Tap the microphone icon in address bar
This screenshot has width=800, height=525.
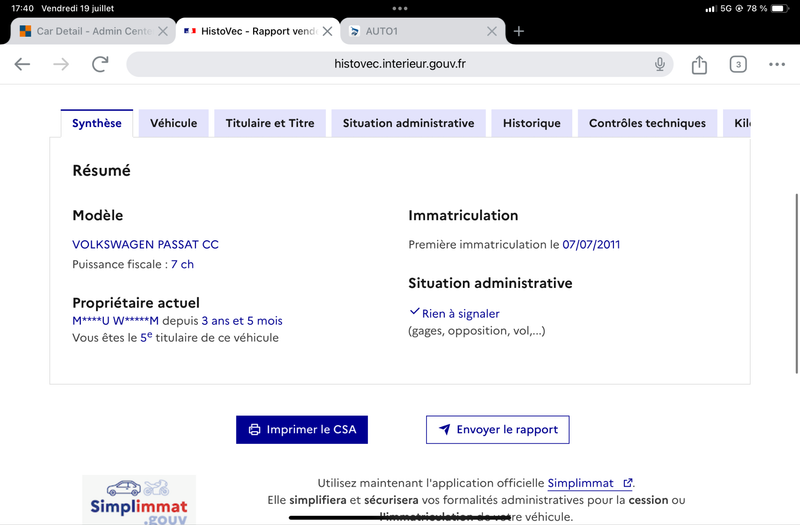pos(660,64)
